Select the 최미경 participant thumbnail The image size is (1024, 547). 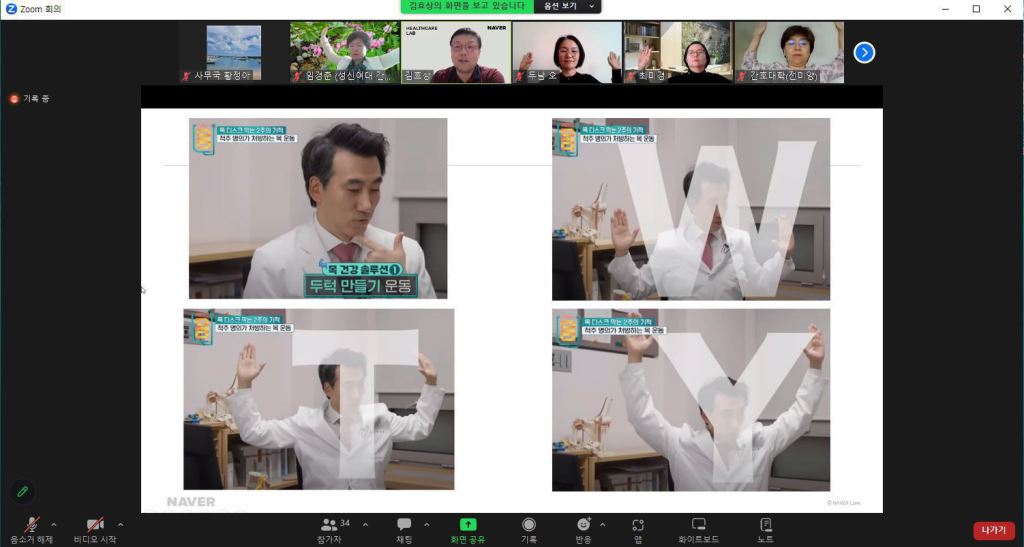point(678,52)
